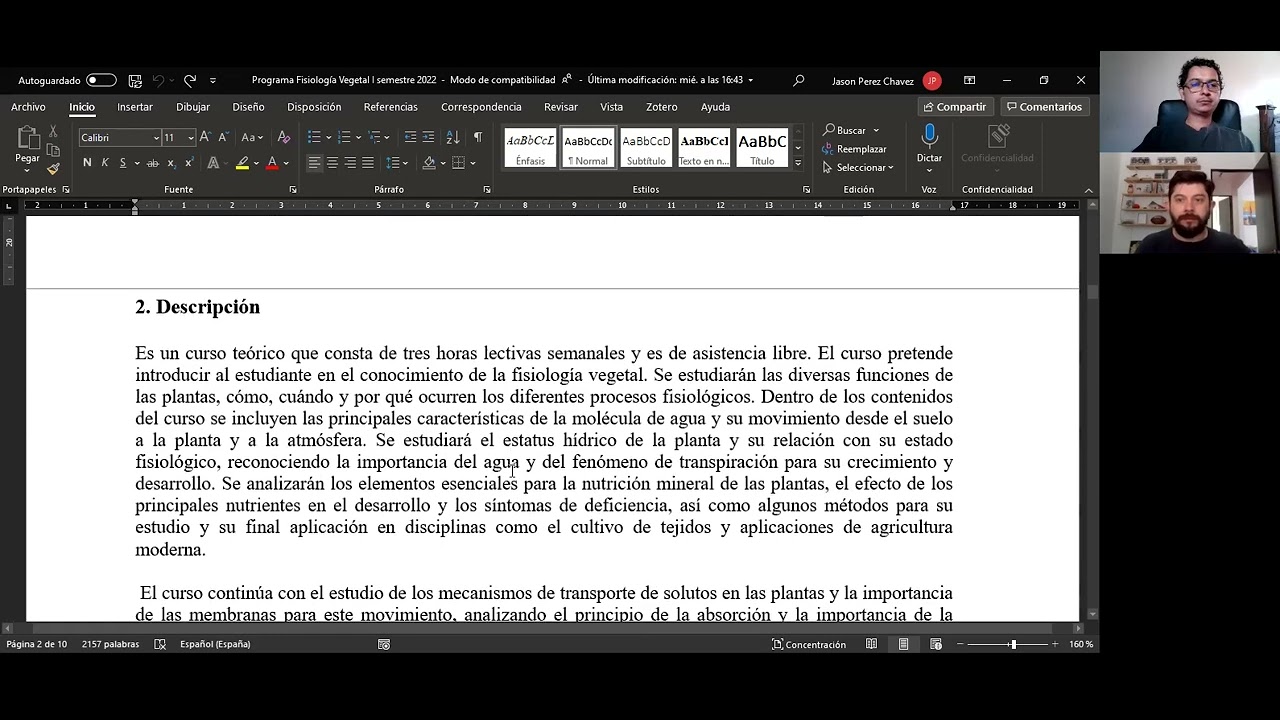The image size is (1280, 720).
Task: Select justify alignment
Action: point(368,163)
